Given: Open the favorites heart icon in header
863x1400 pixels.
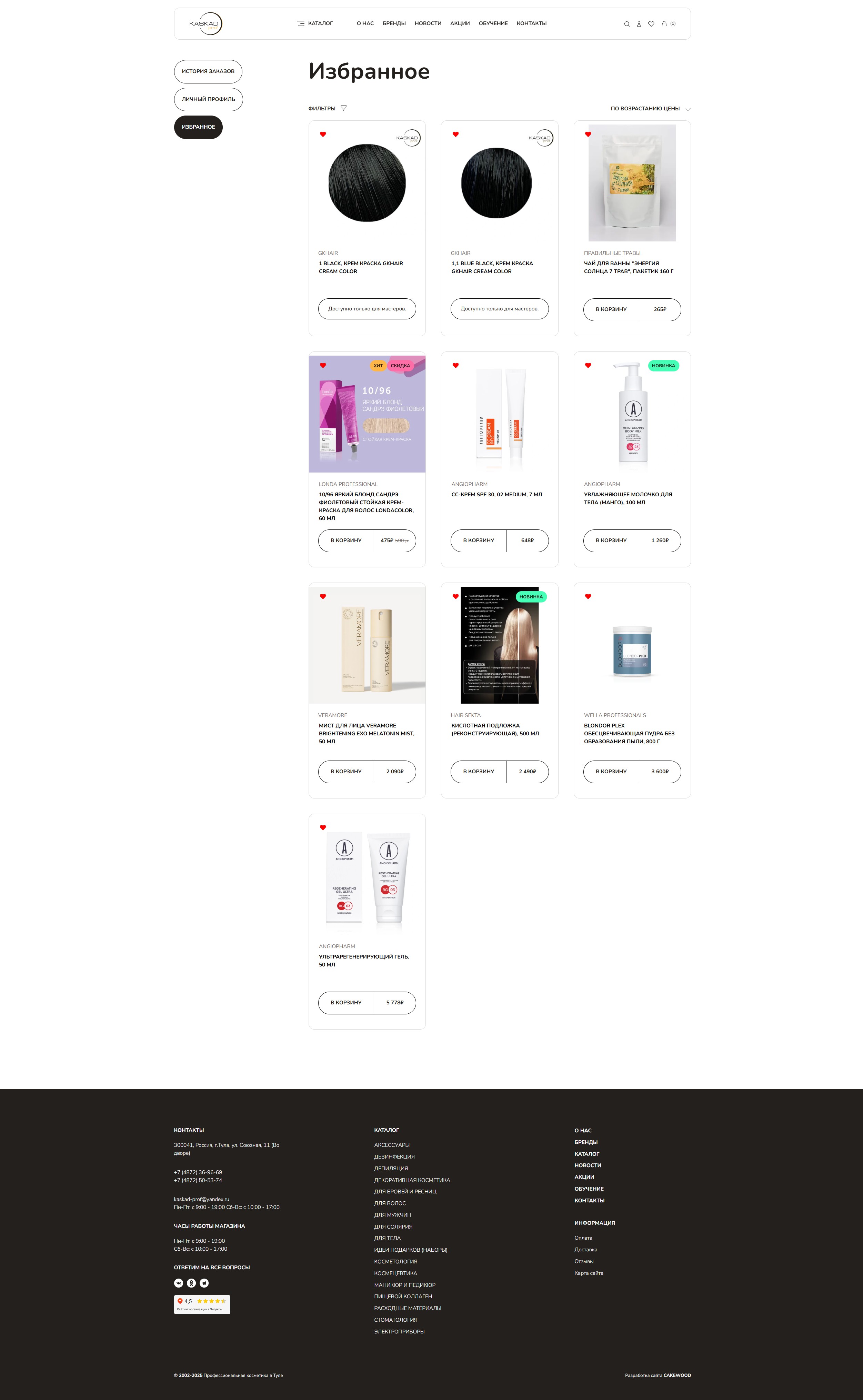Looking at the screenshot, I should pos(651,24).
